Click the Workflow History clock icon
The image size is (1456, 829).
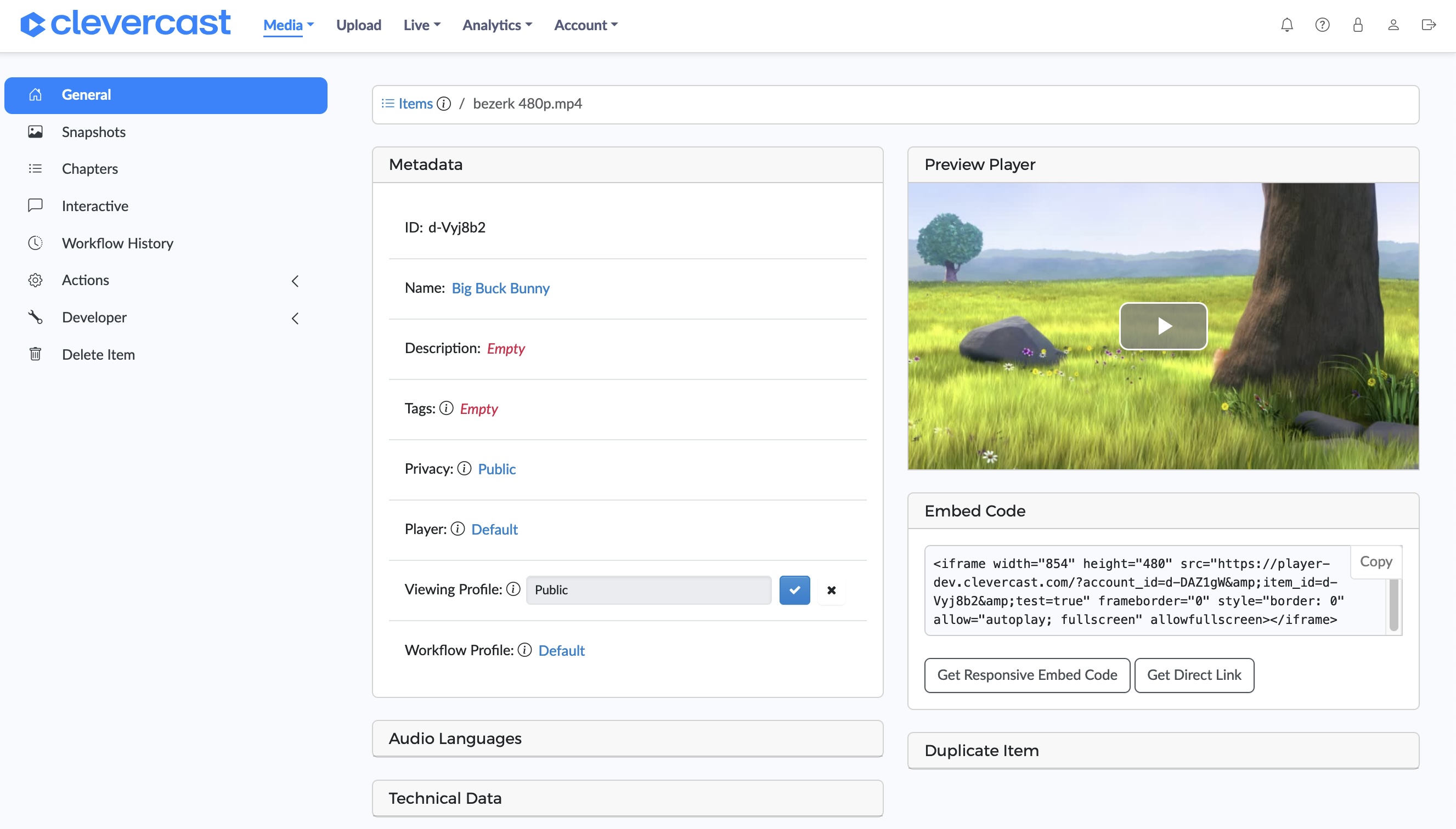(35, 243)
